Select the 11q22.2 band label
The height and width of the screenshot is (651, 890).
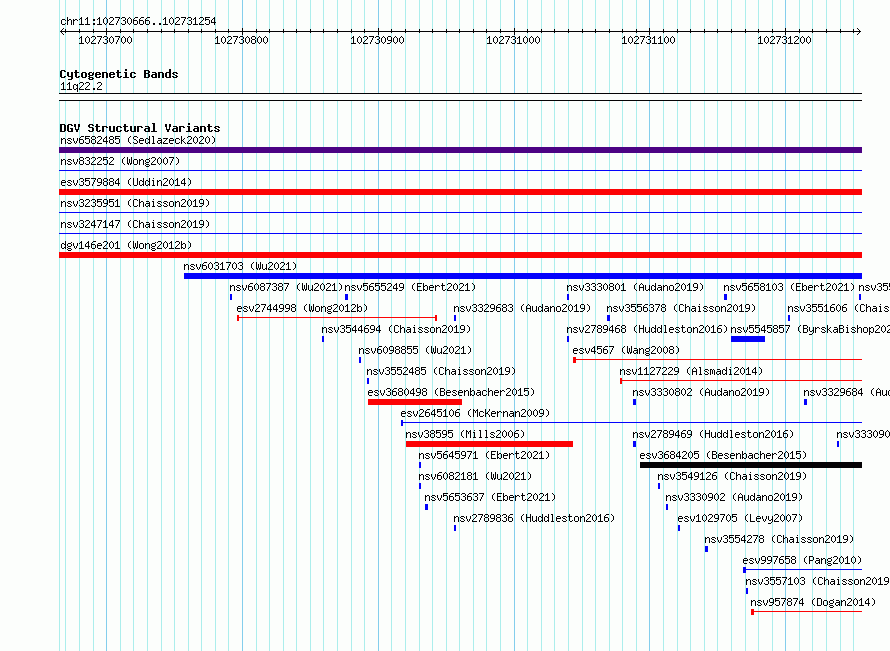[81, 86]
